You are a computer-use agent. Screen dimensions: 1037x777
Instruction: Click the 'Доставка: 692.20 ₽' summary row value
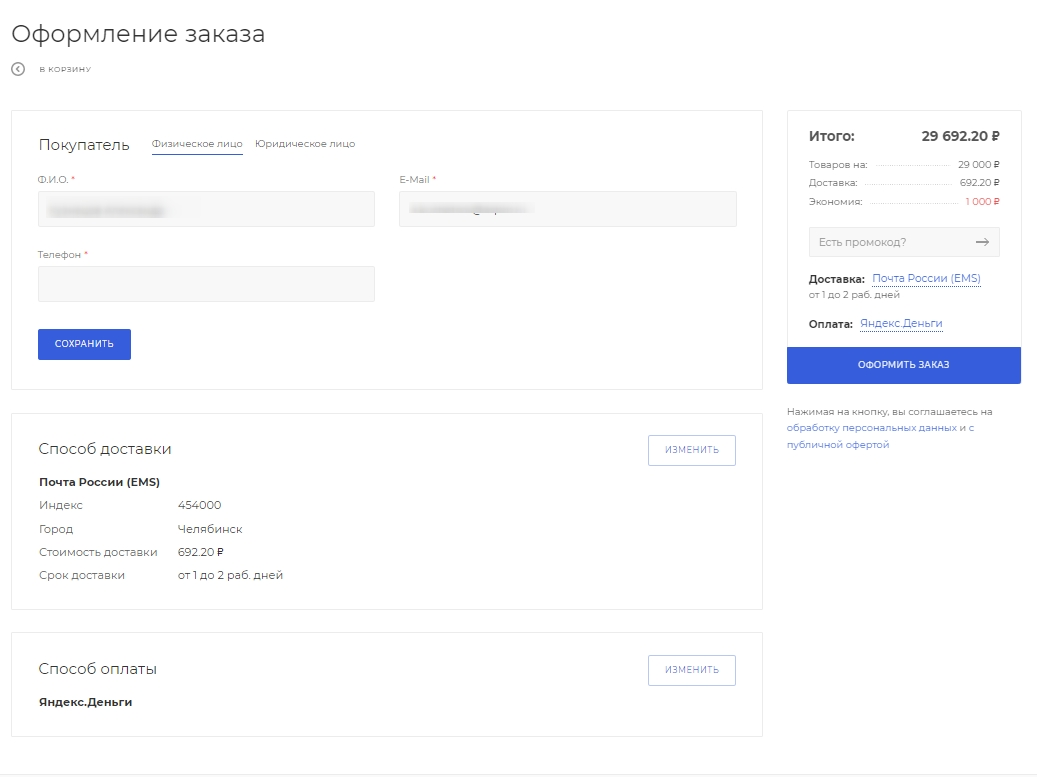[x=979, y=183]
